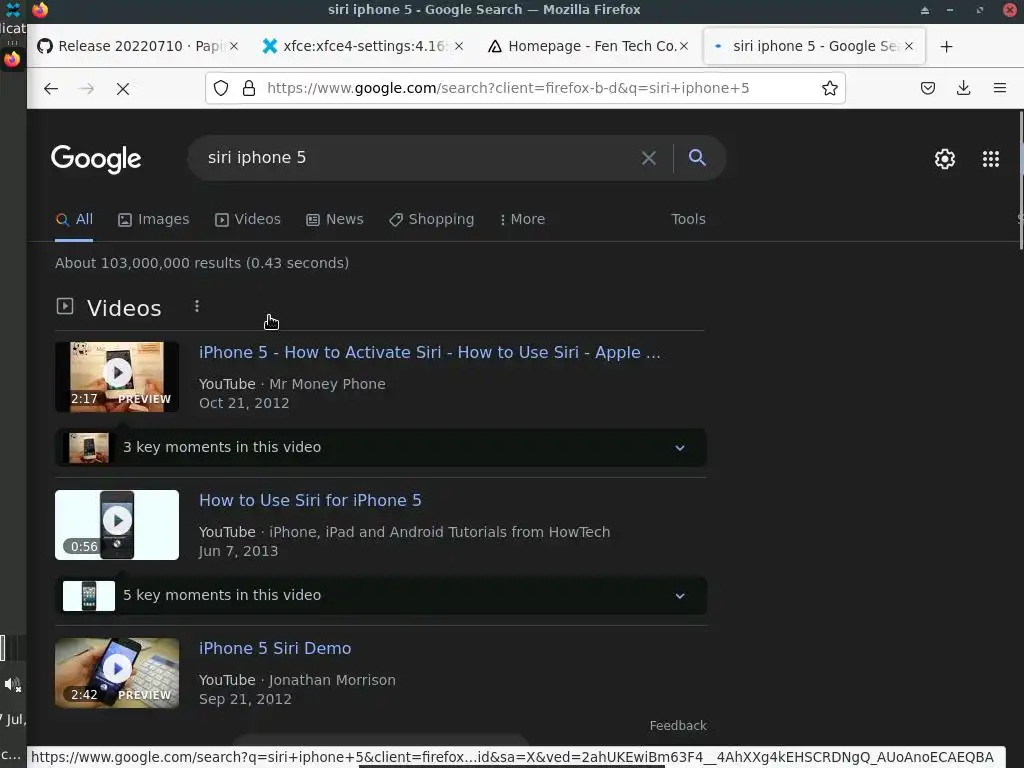Click the 'Sep 21, 2012' date text
The height and width of the screenshot is (768, 1024).
(245, 699)
